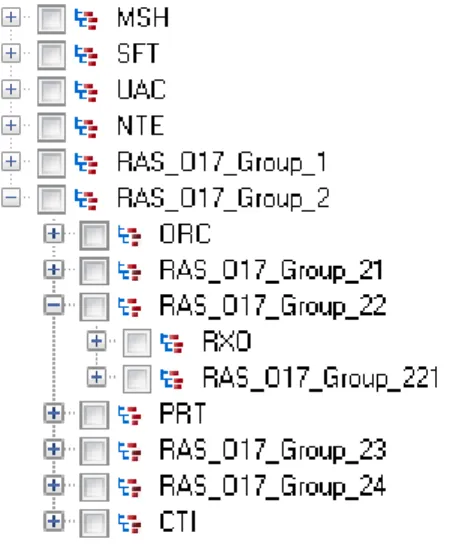Check the RAS_O17_Group_23 checkbox
450x551 pixels.
click(94, 451)
